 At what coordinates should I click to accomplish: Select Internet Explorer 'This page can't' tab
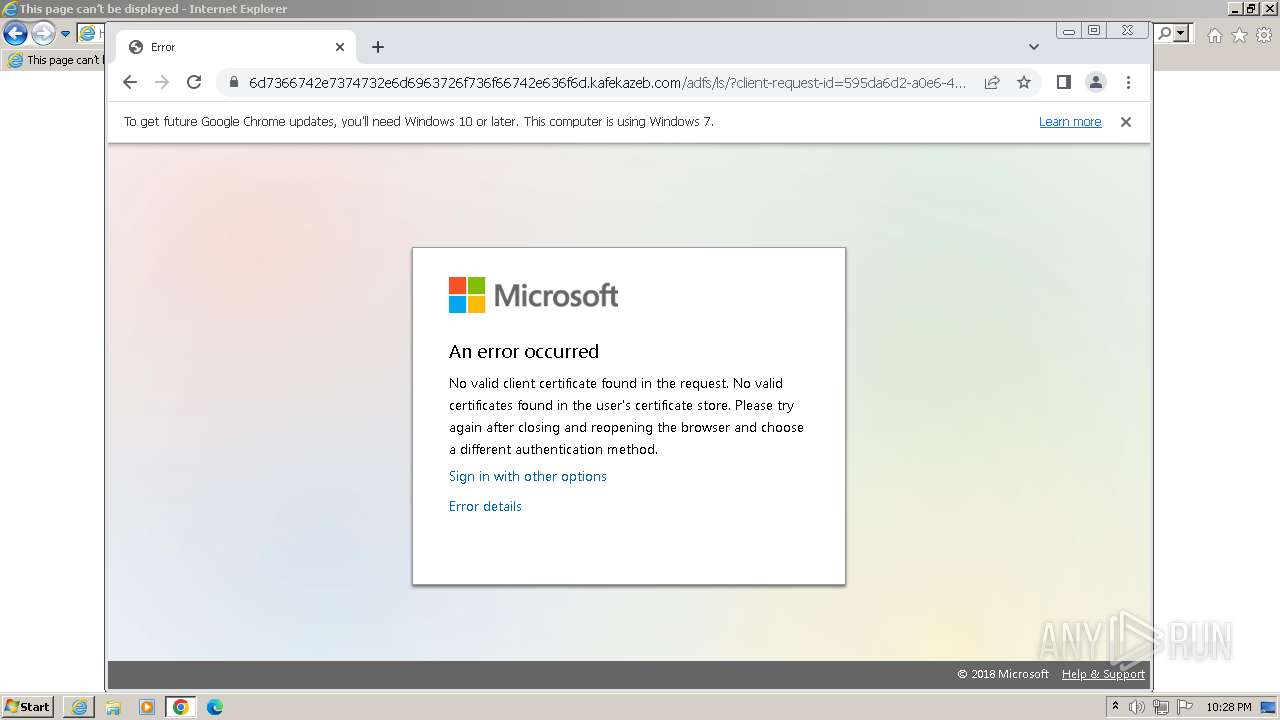pyautogui.click(x=56, y=60)
